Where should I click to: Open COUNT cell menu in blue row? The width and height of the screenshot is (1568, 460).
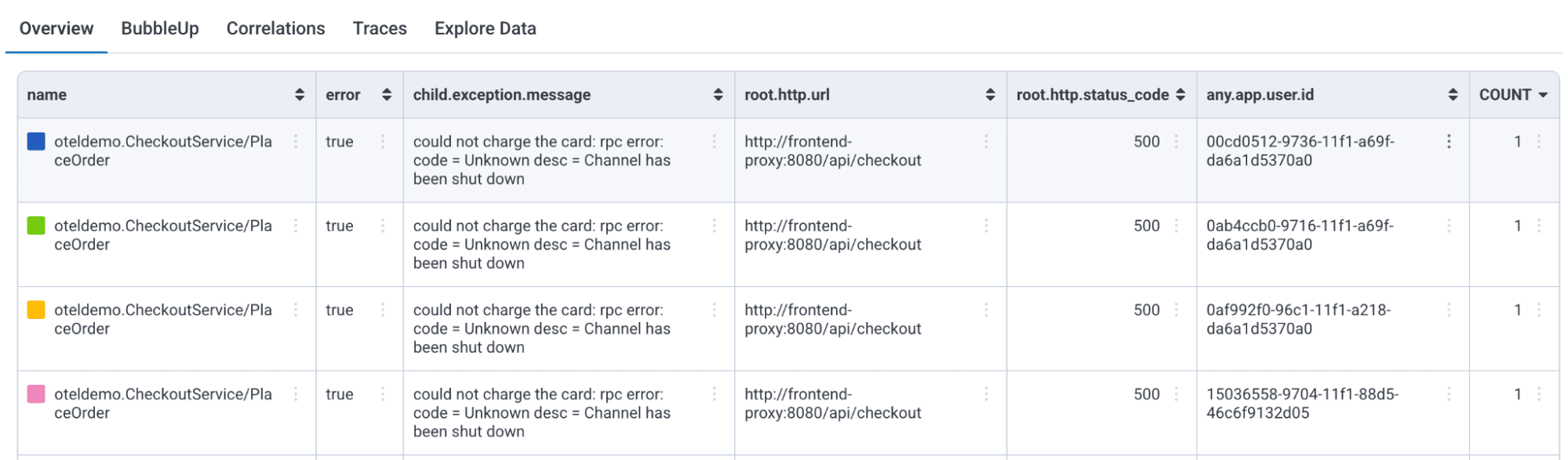[x=1539, y=141]
